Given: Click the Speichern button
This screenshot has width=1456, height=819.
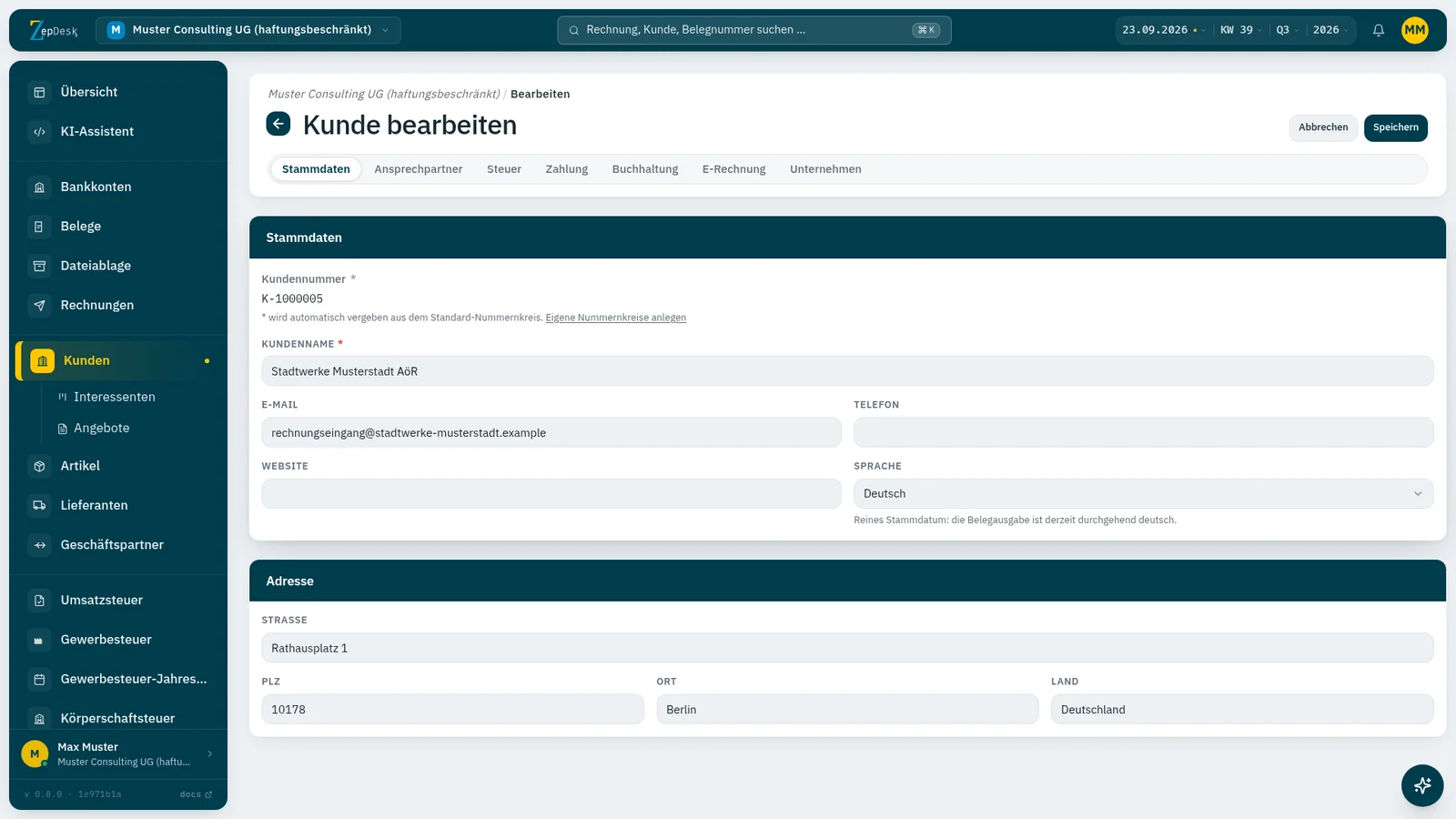Looking at the screenshot, I should tap(1395, 127).
